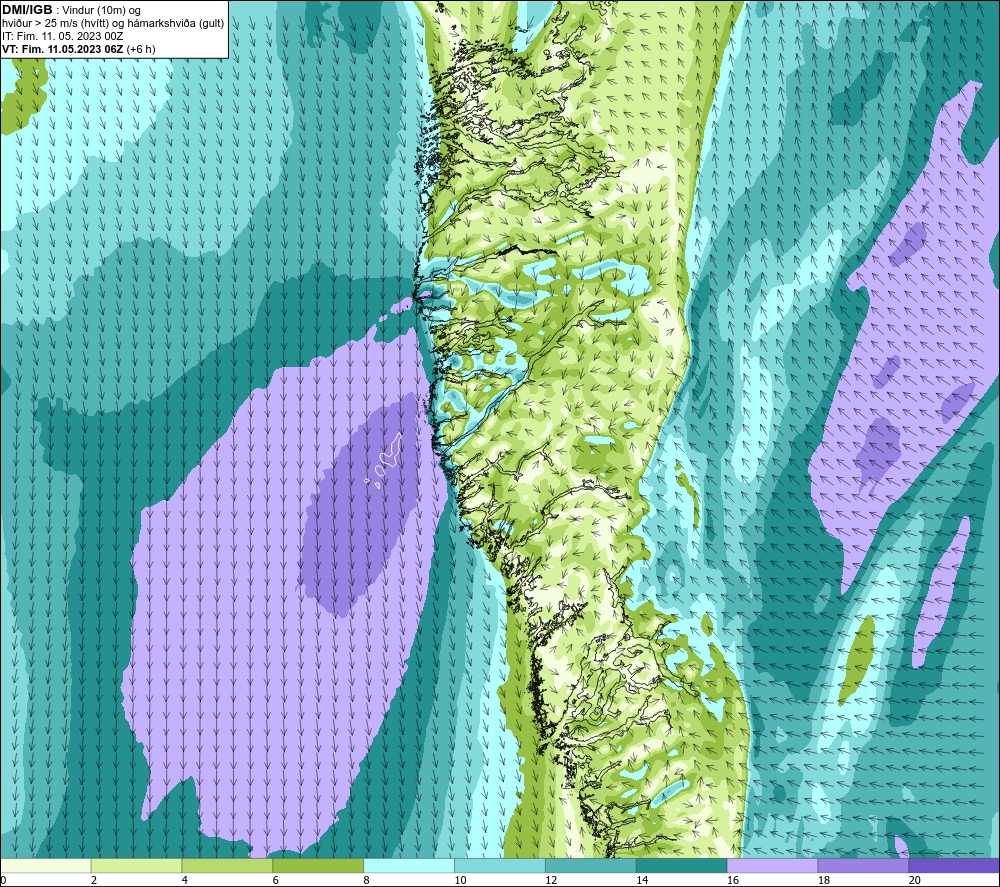Viewport: 1000px width, 887px height.
Task: Click the 14–16 m/s dark teal legend swatch
Action: [x=682, y=865]
